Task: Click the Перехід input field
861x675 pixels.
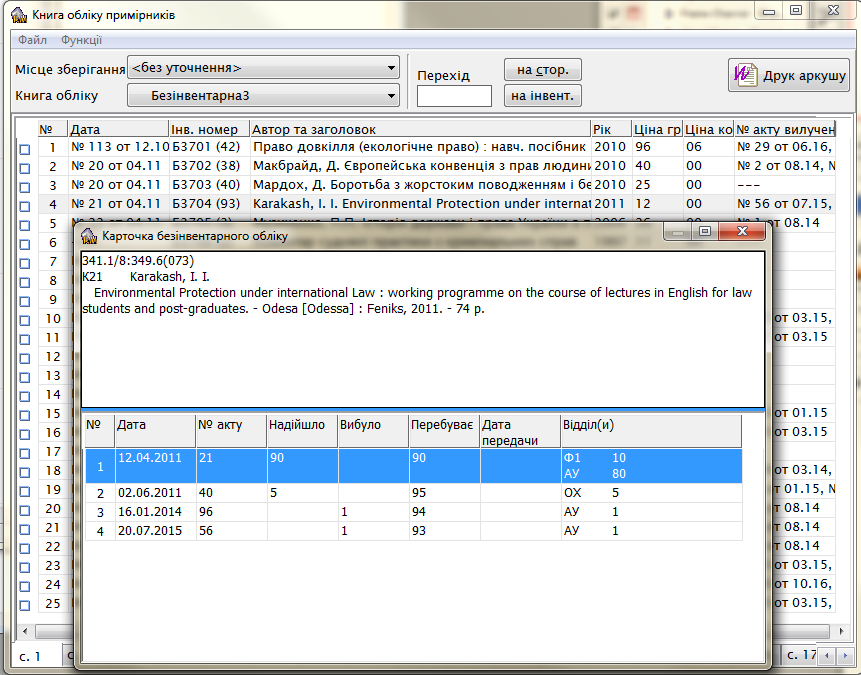Action: pos(454,96)
